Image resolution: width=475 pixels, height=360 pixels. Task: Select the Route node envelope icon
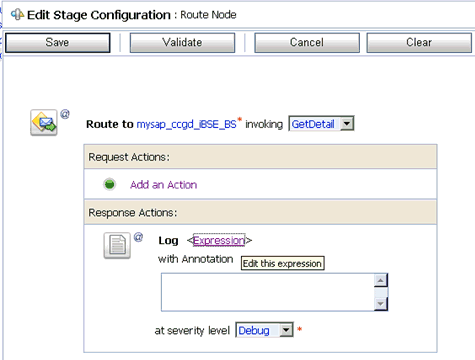click(x=44, y=122)
